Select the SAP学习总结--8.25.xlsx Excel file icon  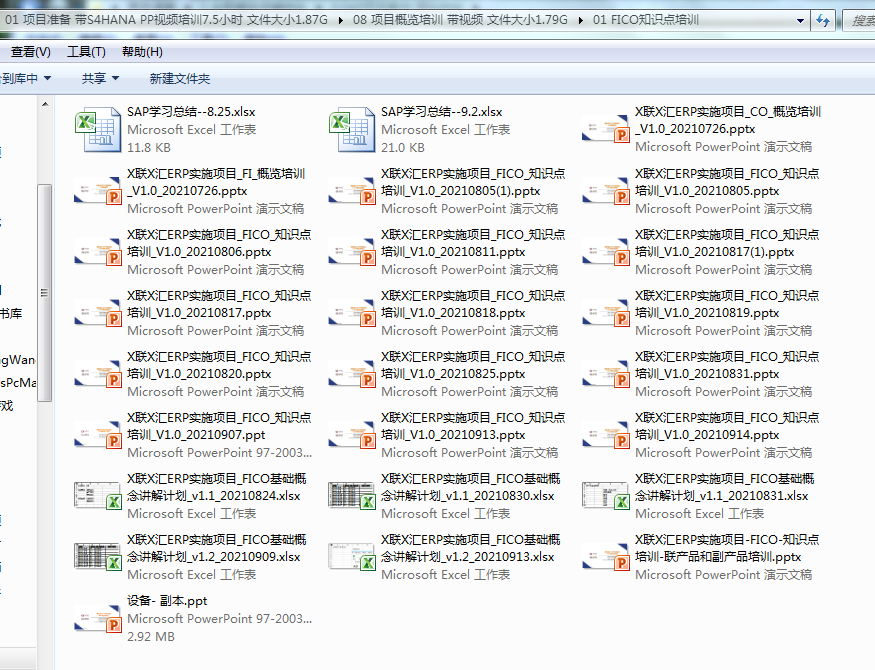[97, 129]
